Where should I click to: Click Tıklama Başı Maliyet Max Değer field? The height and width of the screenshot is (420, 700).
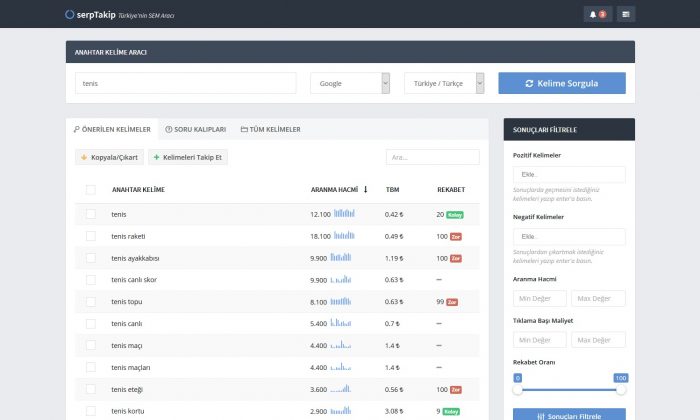pos(598,340)
